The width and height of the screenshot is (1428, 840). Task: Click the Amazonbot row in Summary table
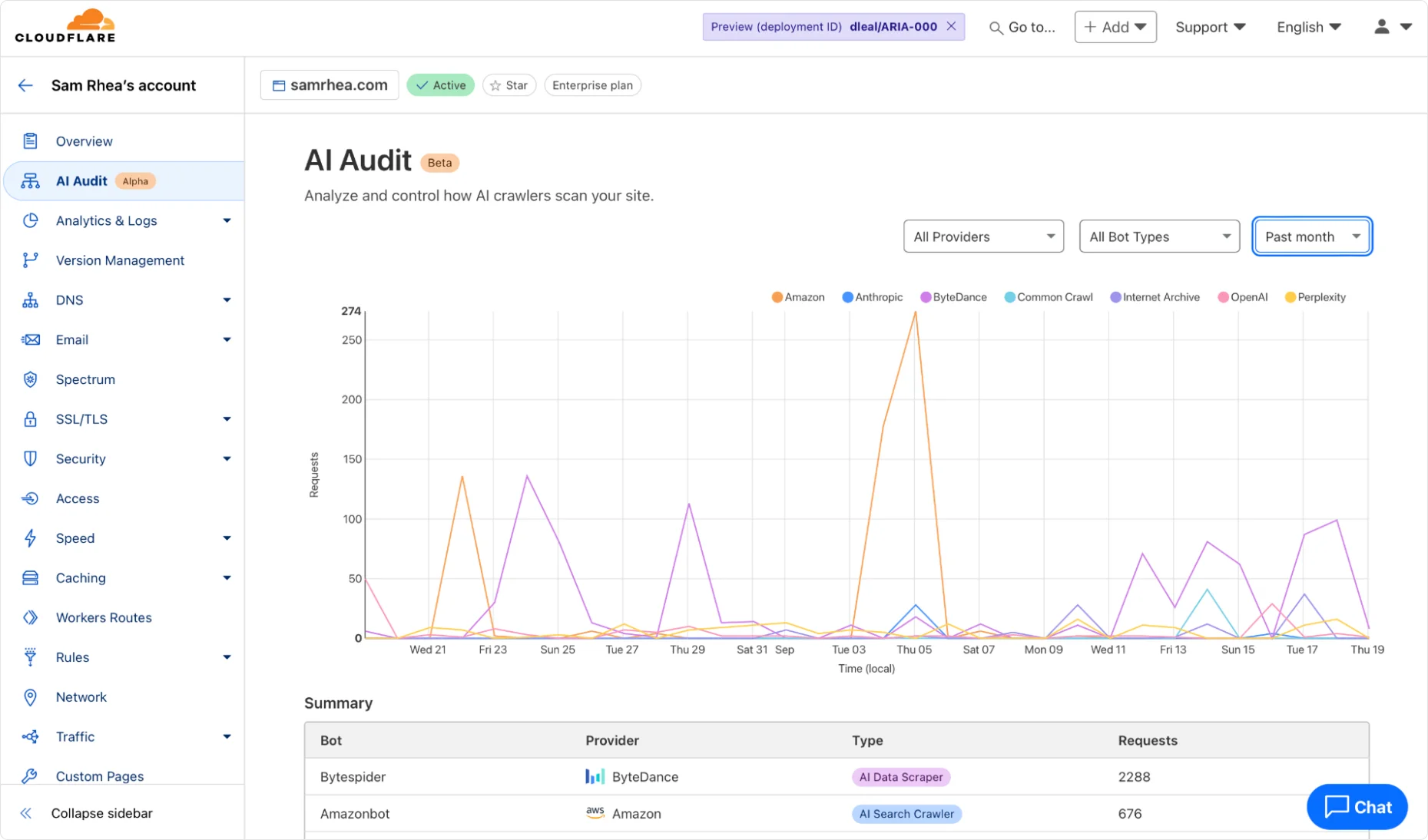point(837,814)
